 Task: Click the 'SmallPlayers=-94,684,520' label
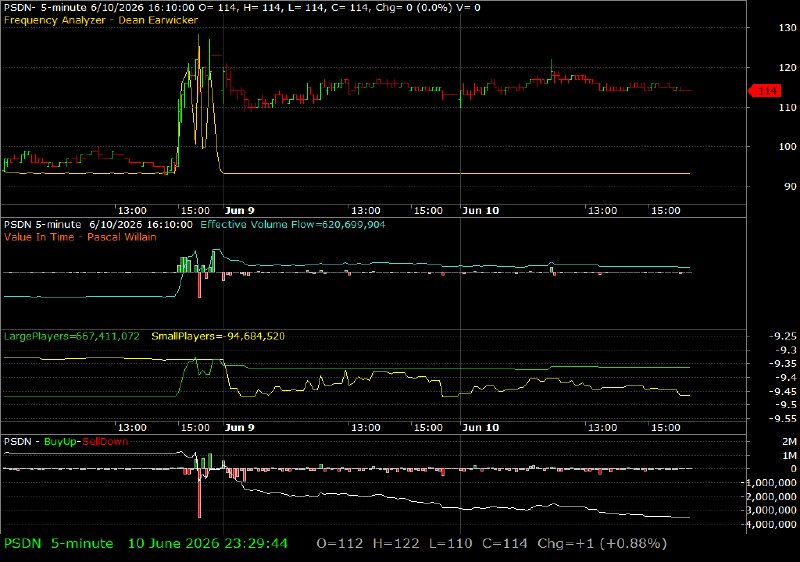(x=218, y=336)
